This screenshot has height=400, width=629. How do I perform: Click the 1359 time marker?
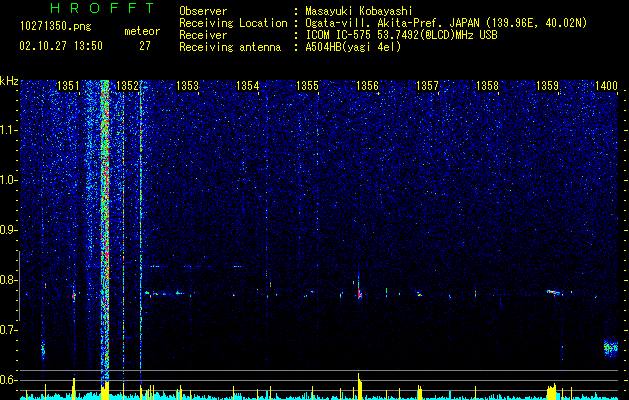click(x=548, y=86)
